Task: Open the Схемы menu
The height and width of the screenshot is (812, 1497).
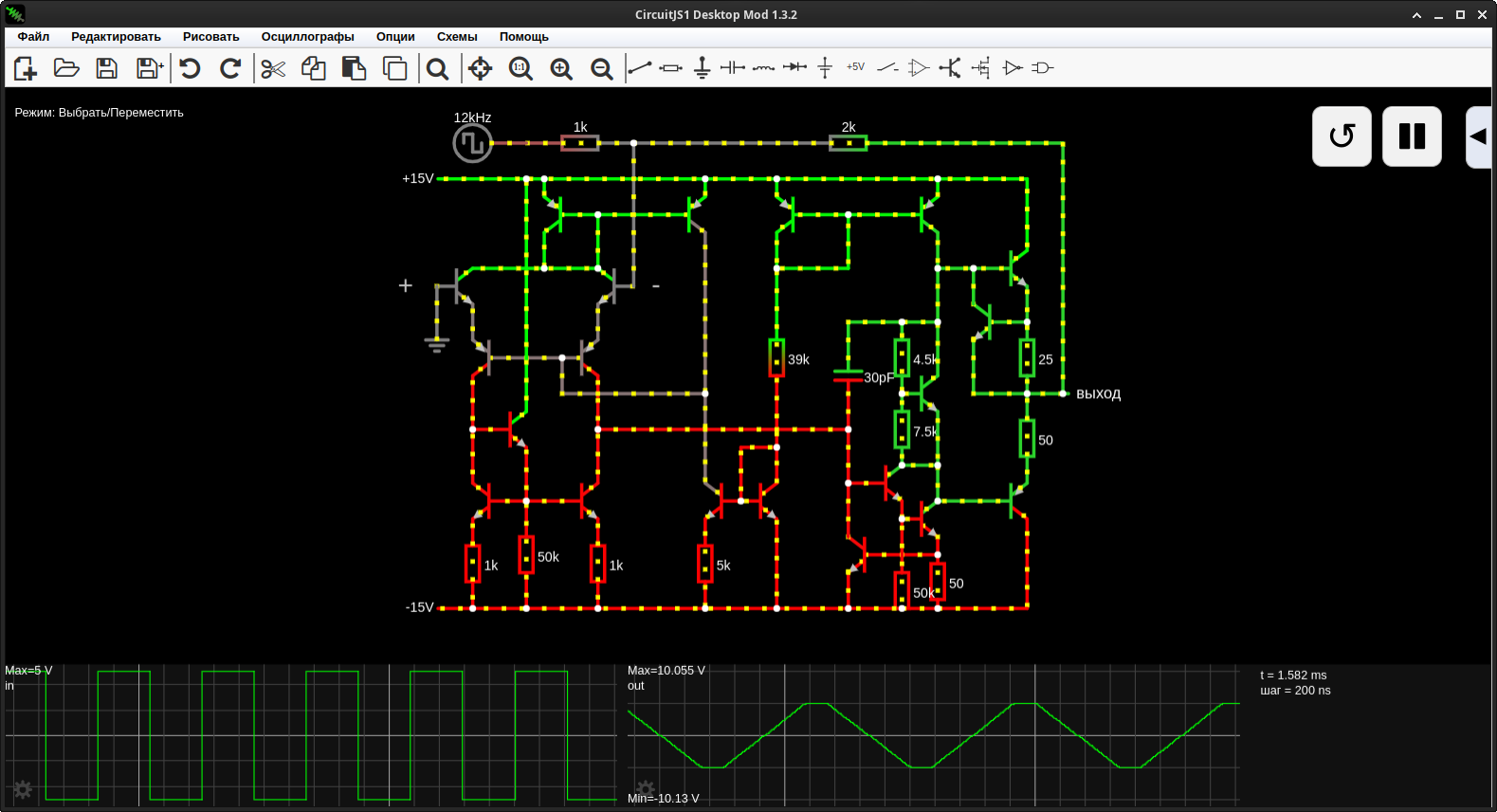Action: coord(457,37)
